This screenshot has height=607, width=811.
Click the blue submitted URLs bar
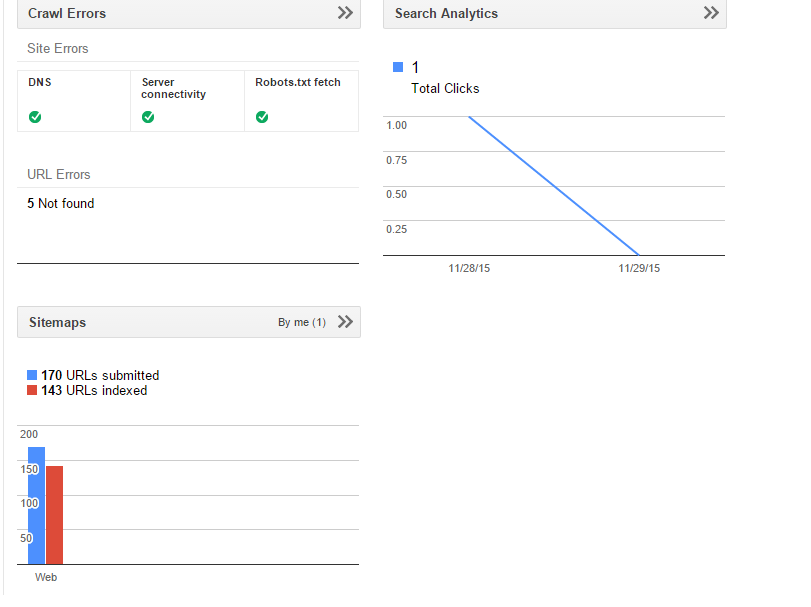36,506
